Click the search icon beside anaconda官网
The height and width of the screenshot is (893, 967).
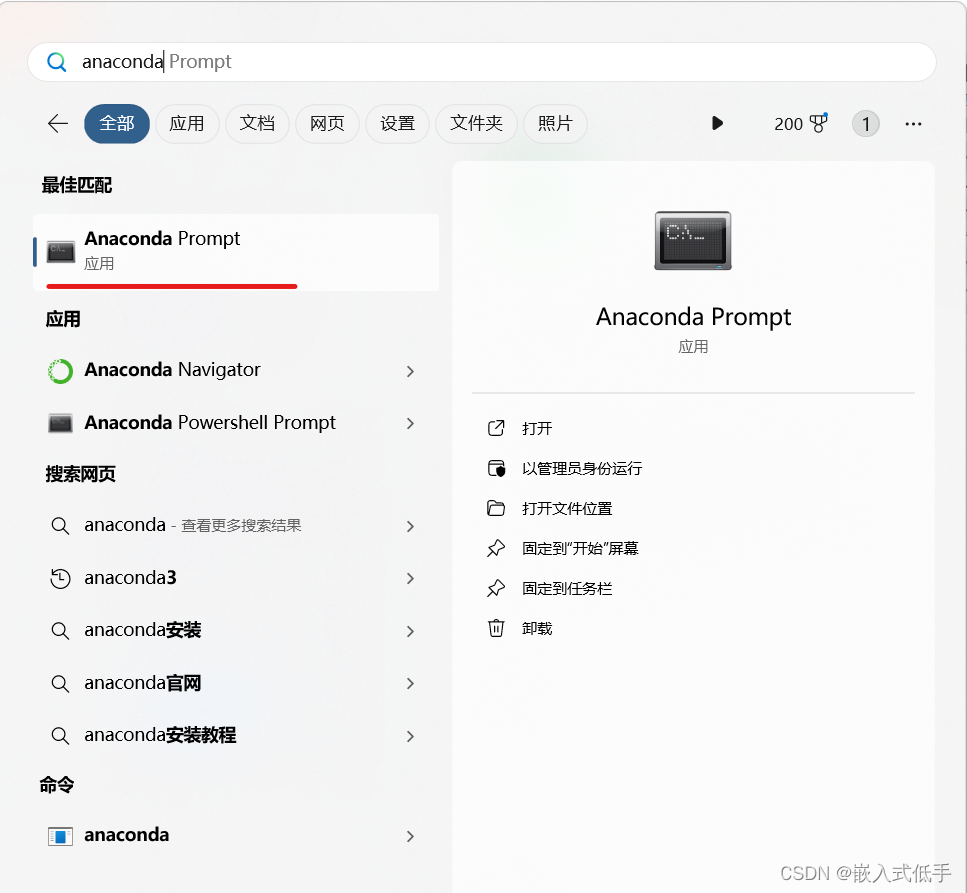tap(60, 683)
